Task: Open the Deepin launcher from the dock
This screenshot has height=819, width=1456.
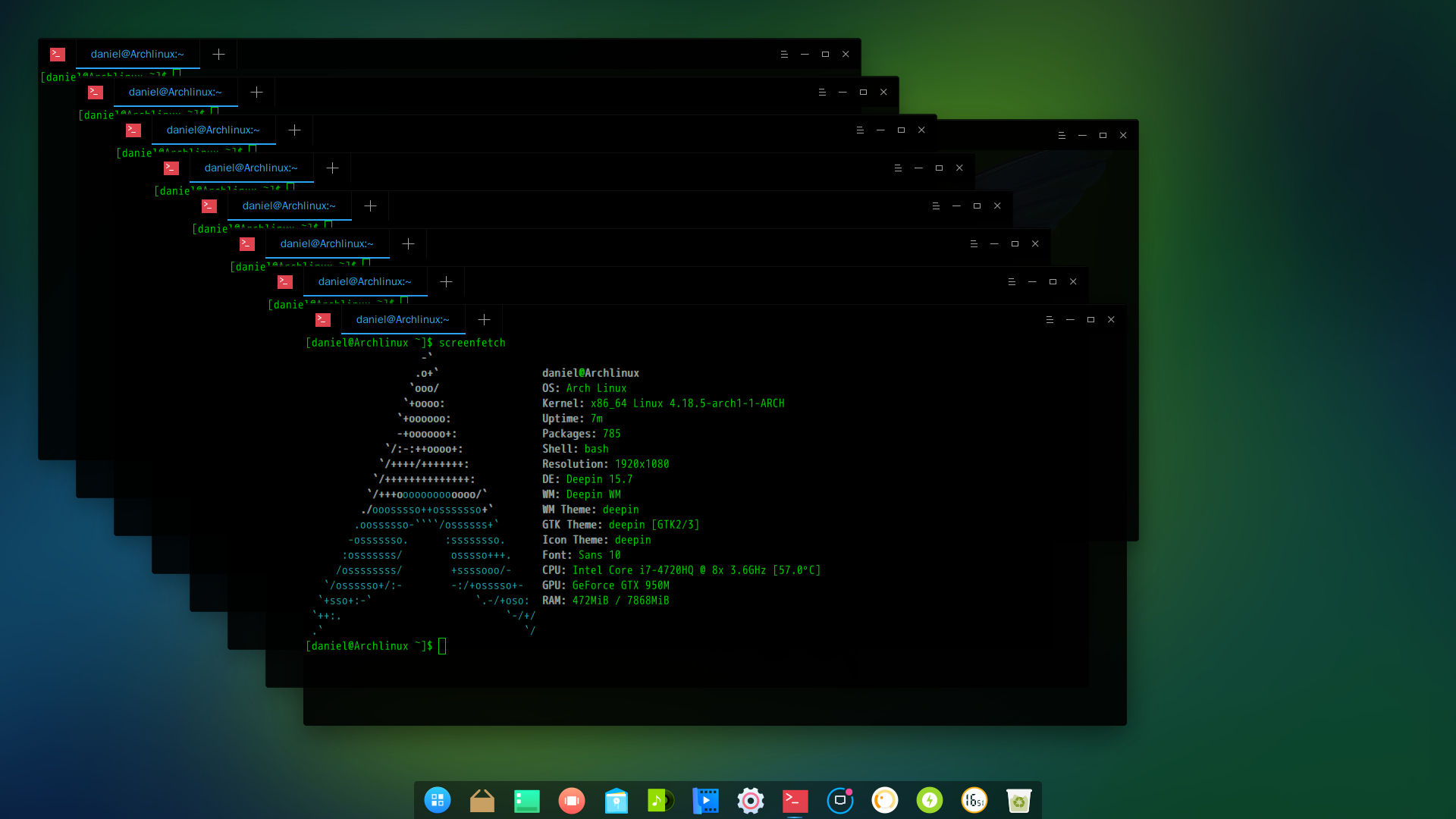Action: tap(438, 800)
